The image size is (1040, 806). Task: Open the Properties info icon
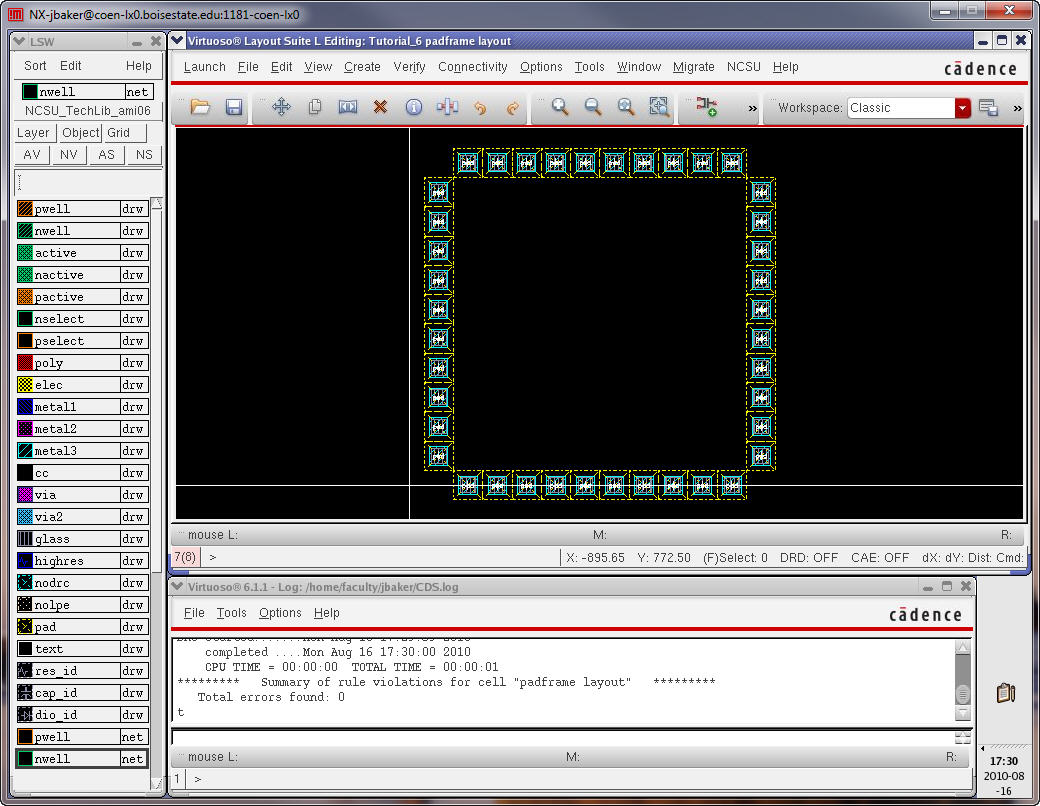(x=413, y=107)
